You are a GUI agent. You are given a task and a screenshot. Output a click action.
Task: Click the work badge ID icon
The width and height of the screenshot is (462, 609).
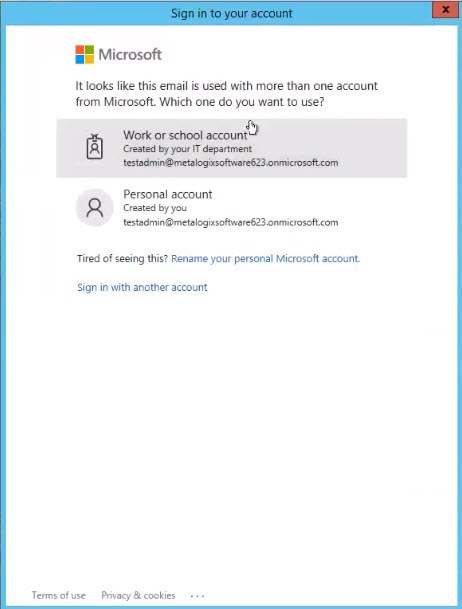[94, 146]
